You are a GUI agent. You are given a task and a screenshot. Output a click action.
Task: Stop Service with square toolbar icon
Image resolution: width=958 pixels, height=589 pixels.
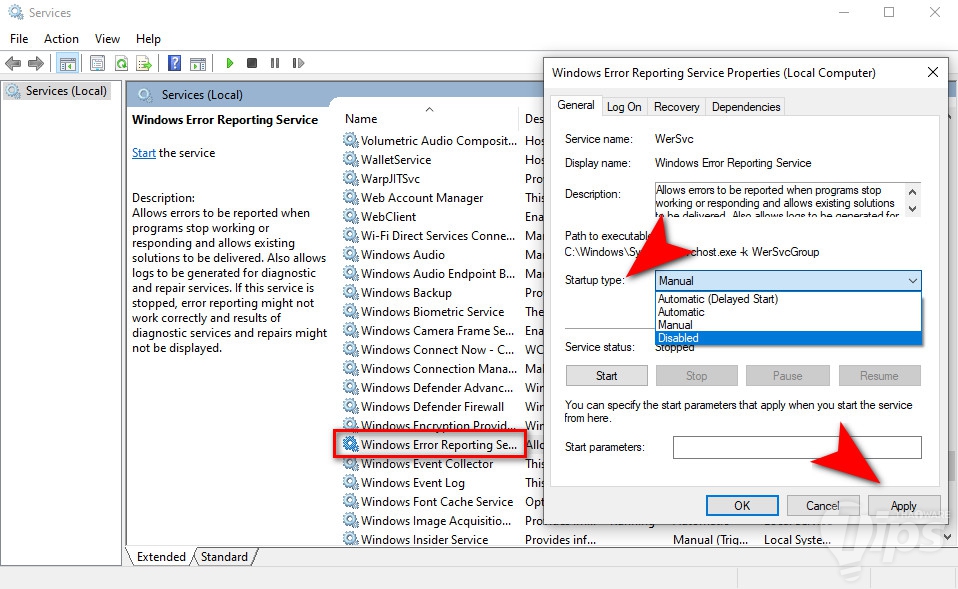(x=252, y=63)
